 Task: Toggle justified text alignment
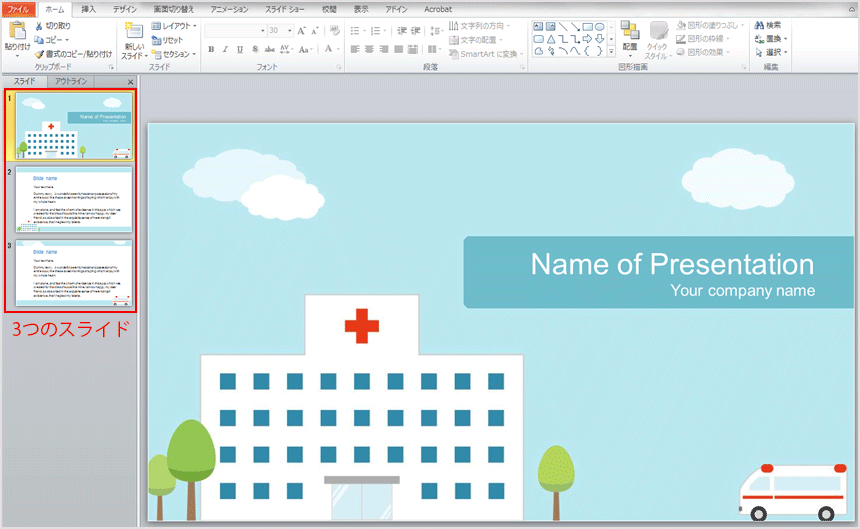click(399, 49)
